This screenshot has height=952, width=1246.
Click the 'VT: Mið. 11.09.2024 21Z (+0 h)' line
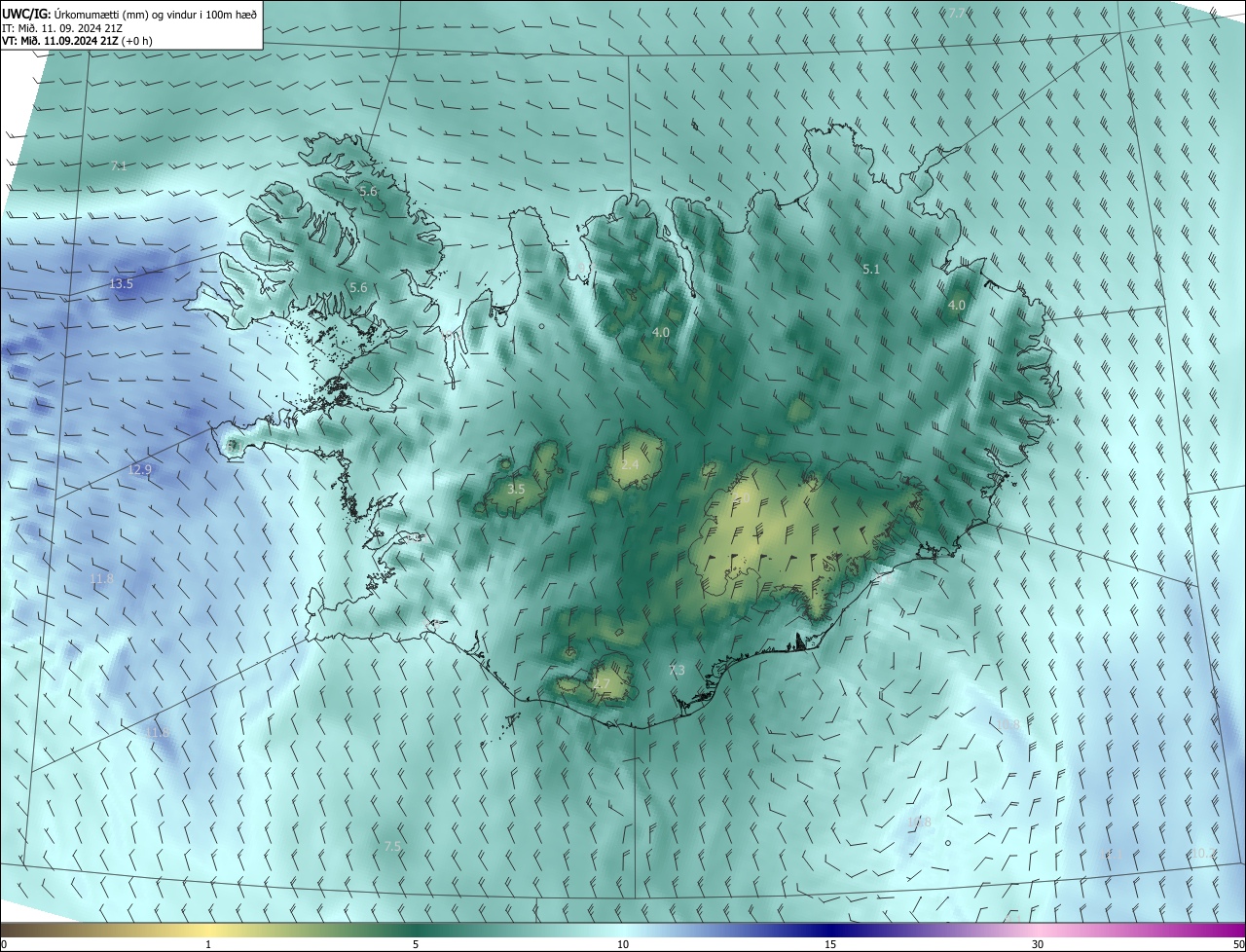[x=77, y=41]
